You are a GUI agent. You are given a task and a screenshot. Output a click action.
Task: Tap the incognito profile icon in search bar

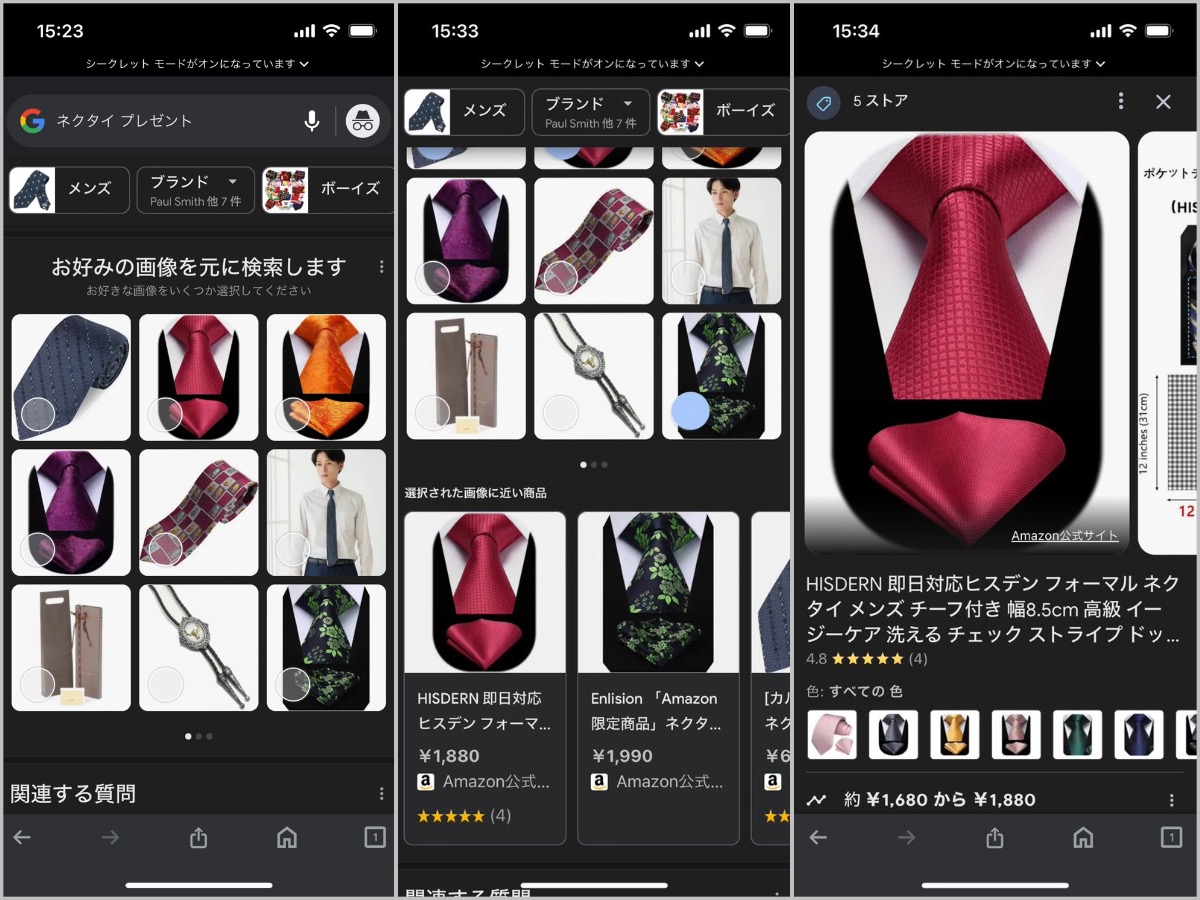[x=362, y=121]
